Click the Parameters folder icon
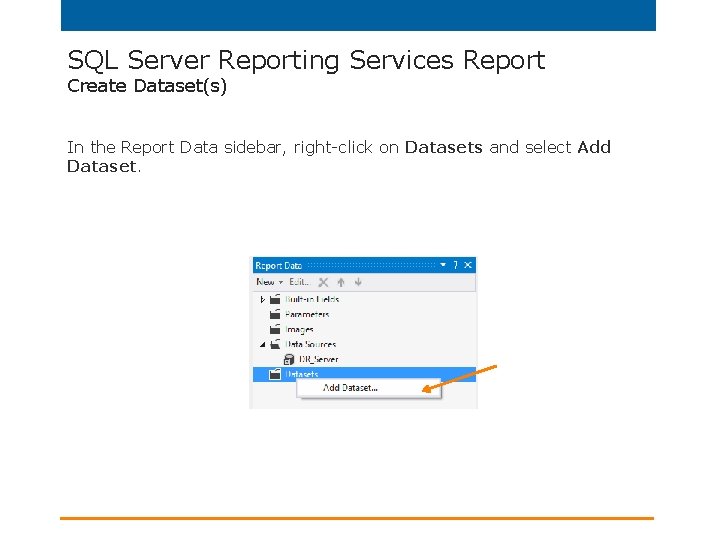The height and width of the screenshot is (540, 720). [275, 314]
